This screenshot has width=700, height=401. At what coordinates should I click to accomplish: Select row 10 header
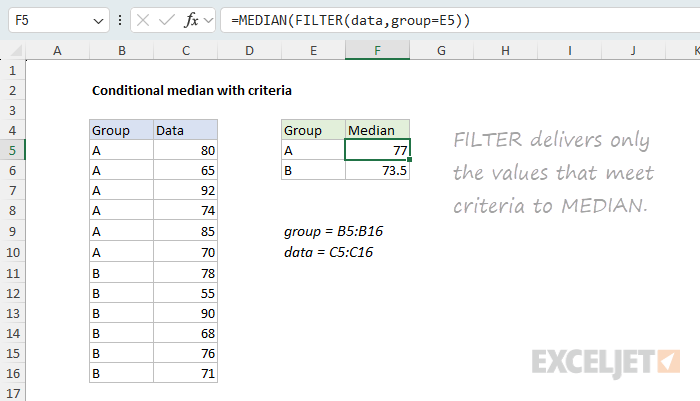click(x=12, y=252)
